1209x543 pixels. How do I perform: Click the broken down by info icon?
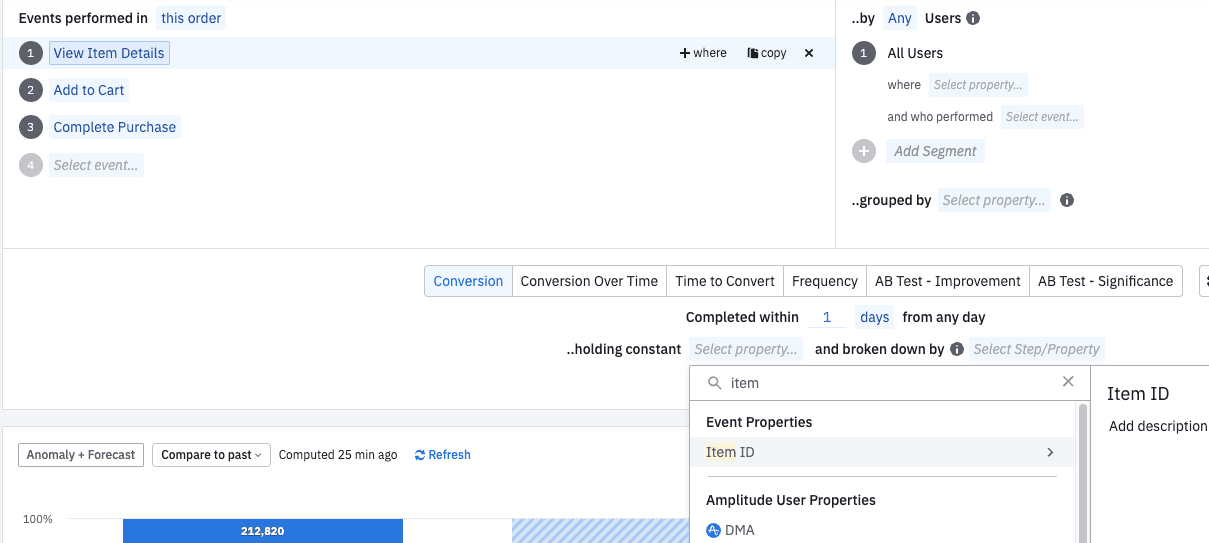point(957,349)
